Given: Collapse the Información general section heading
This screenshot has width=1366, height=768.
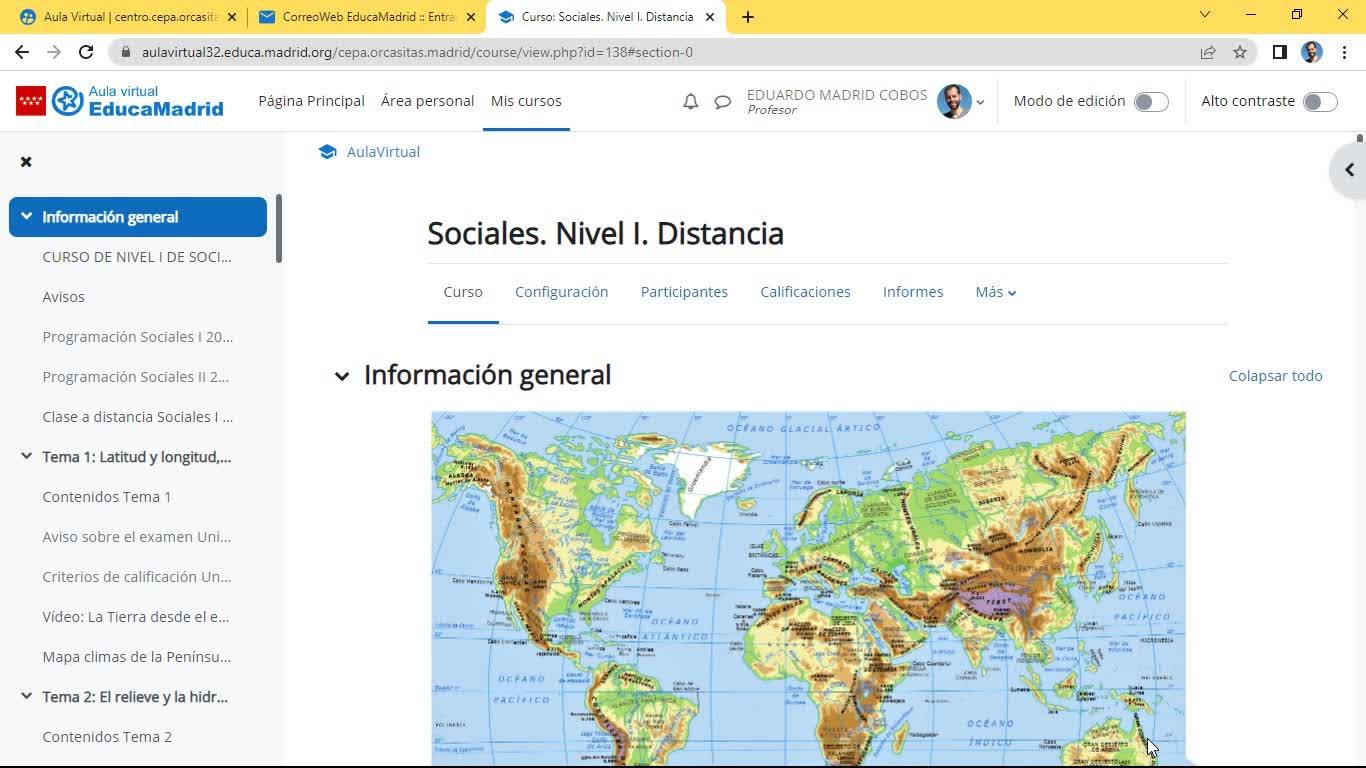Looking at the screenshot, I should click(342, 376).
